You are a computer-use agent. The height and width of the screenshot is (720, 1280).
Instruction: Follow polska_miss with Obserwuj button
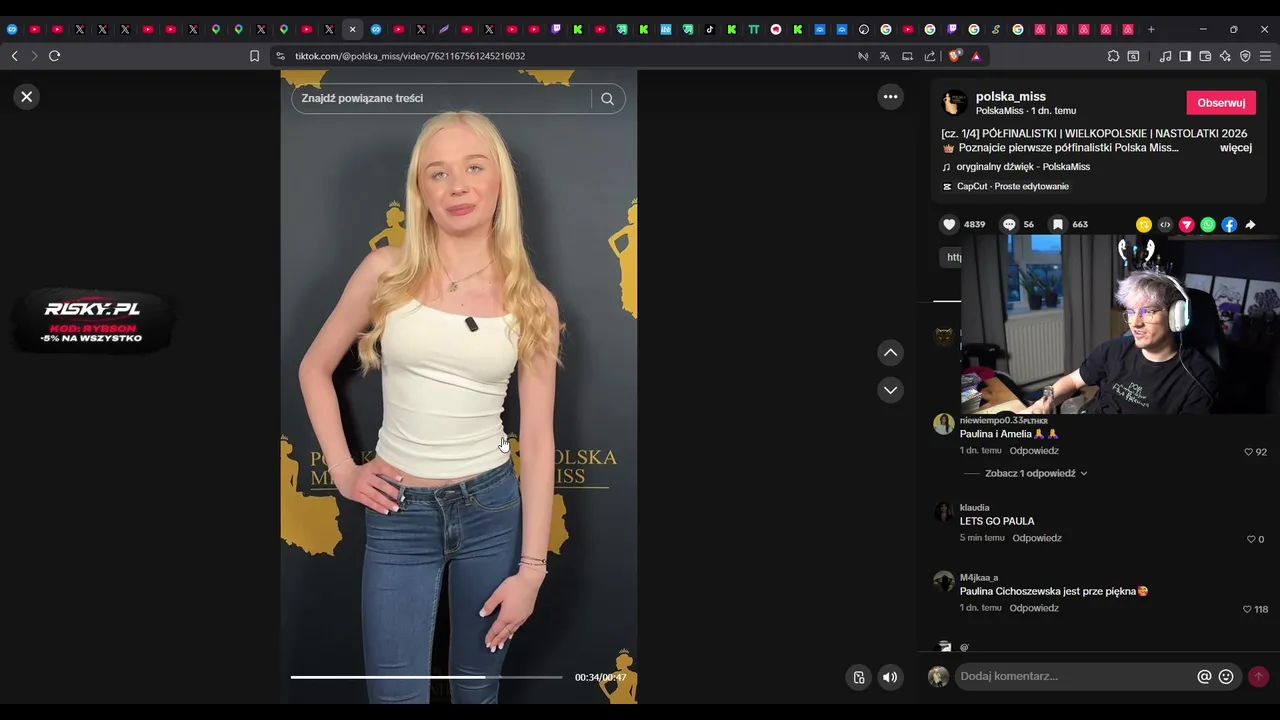[x=1221, y=103]
